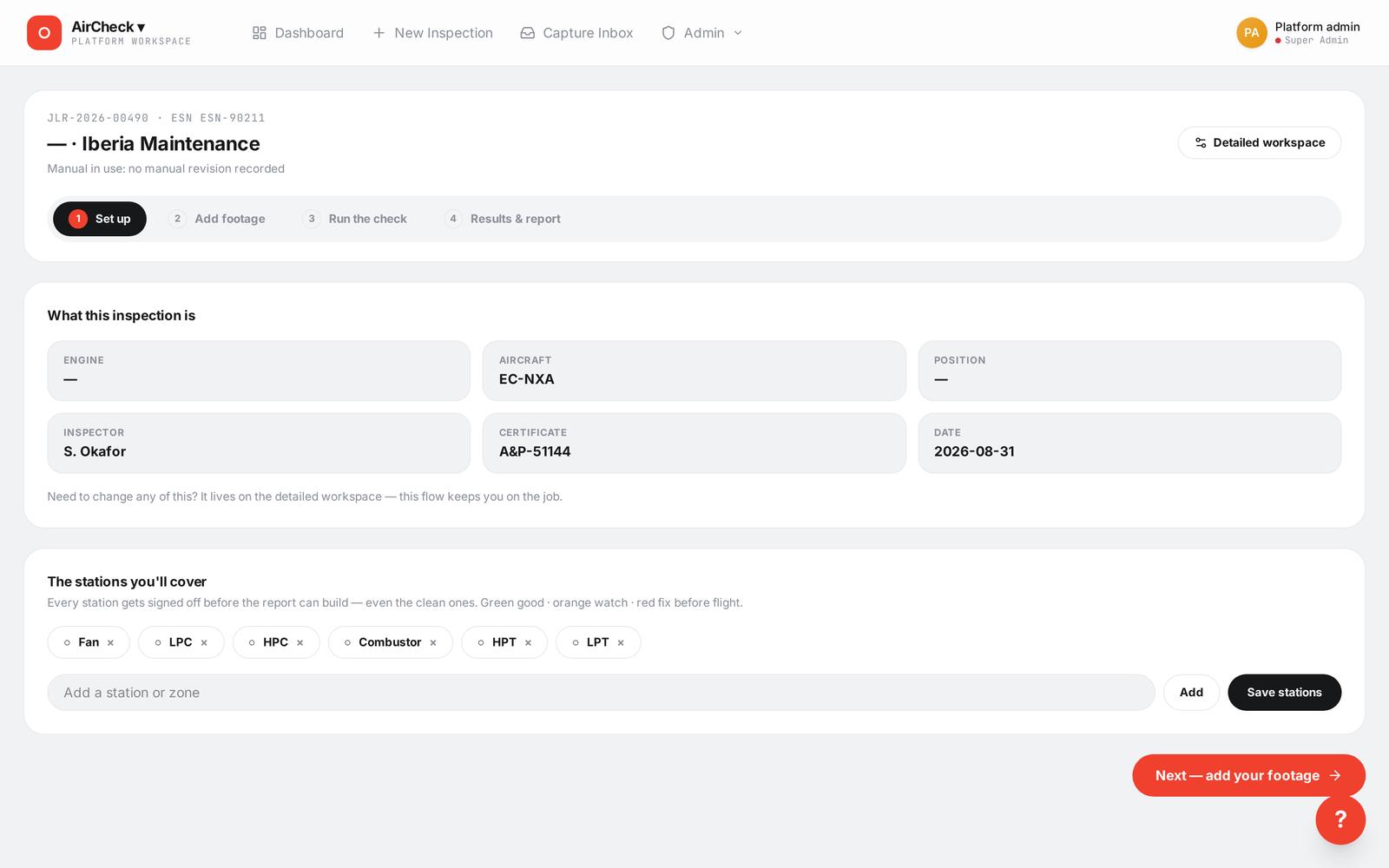The height and width of the screenshot is (868, 1389).
Task: Delete the HPC station chip
Action: [x=300, y=643]
